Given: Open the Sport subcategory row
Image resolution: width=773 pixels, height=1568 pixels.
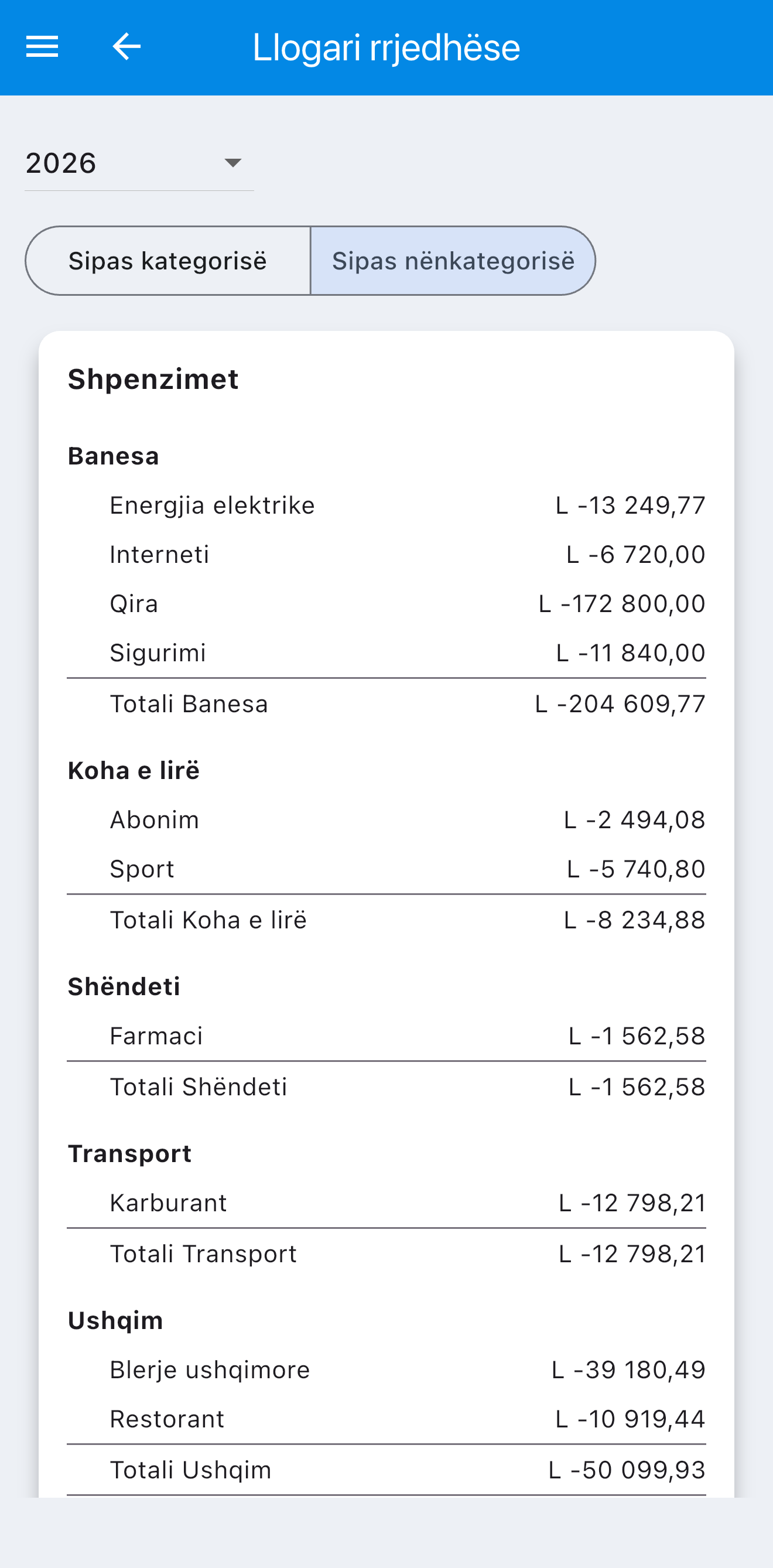Looking at the screenshot, I should pyautogui.click(x=386, y=869).
